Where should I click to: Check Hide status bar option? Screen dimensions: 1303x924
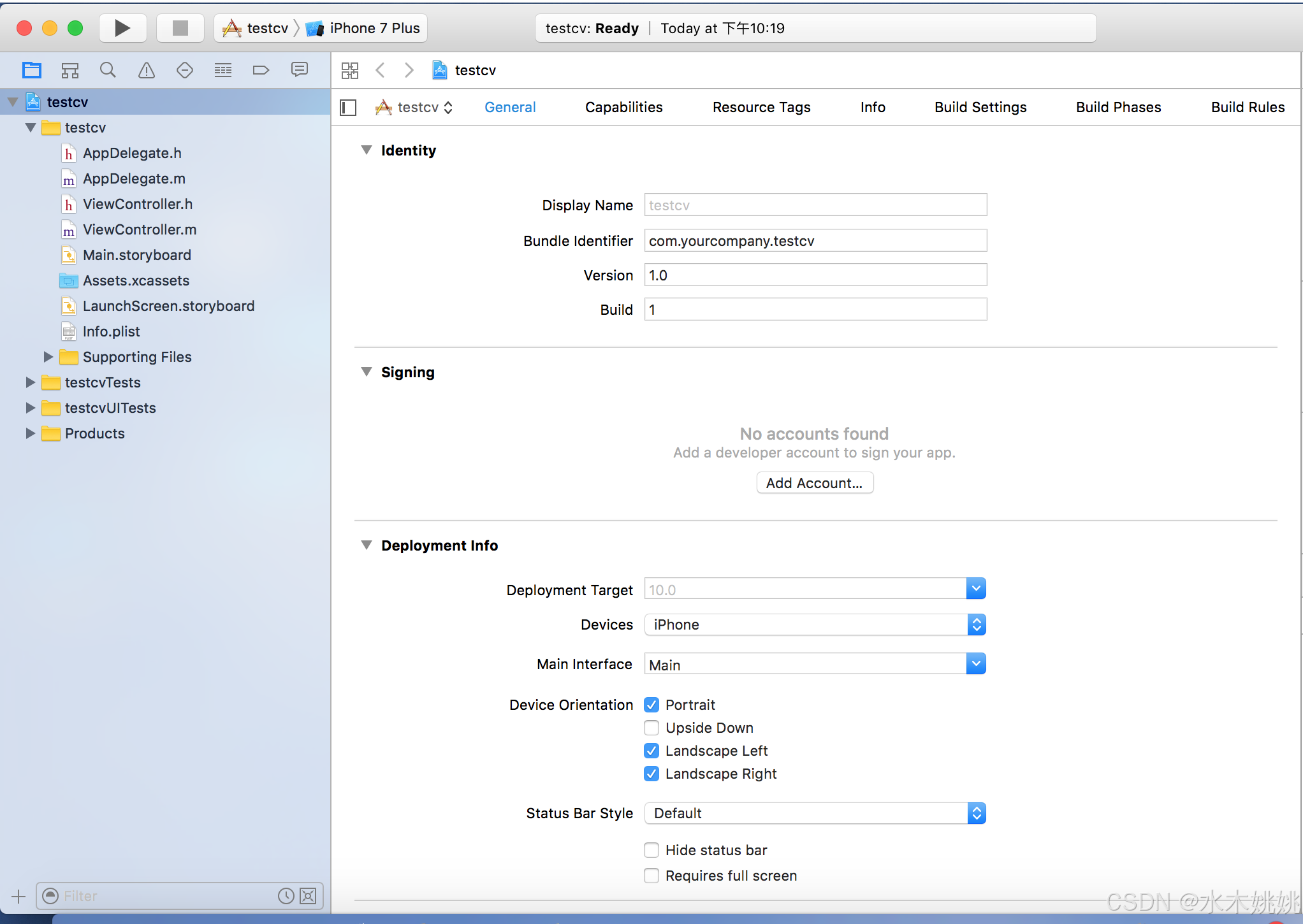point(651,850)
